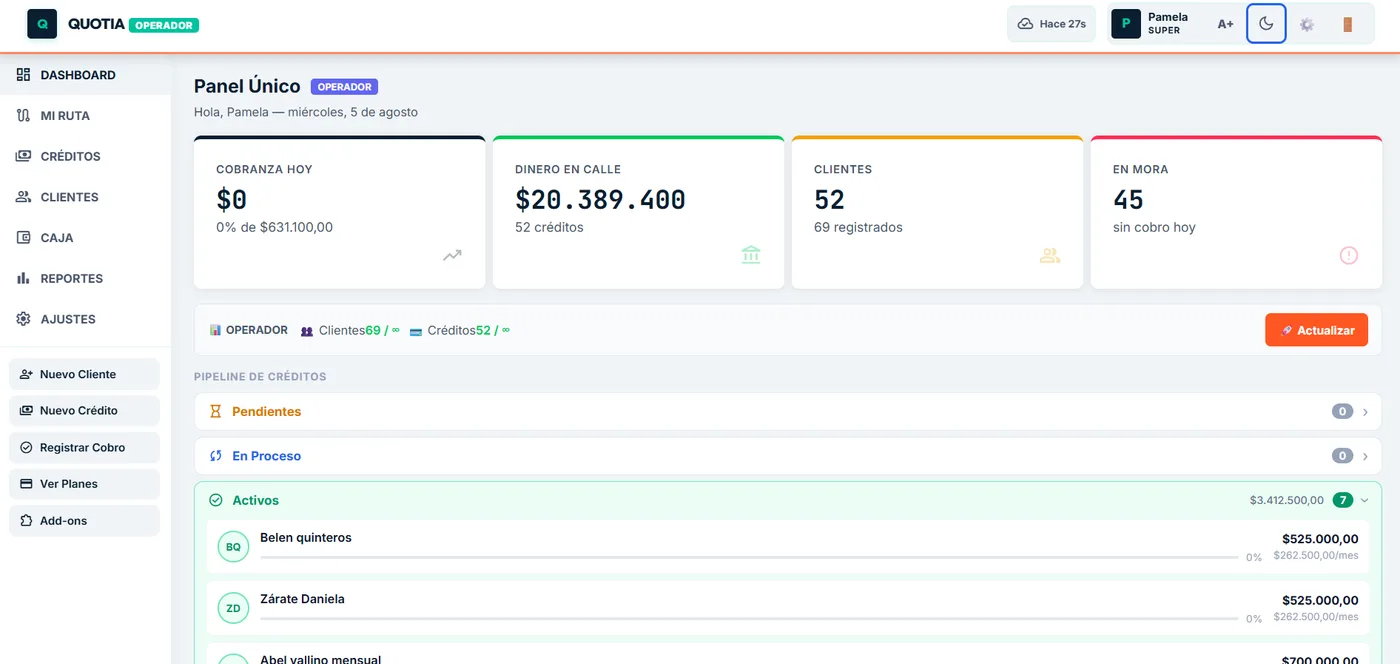1400x664 pixels.
Task: Click the alert icon in En Mora card
Action: click(x=1349, y=255)
